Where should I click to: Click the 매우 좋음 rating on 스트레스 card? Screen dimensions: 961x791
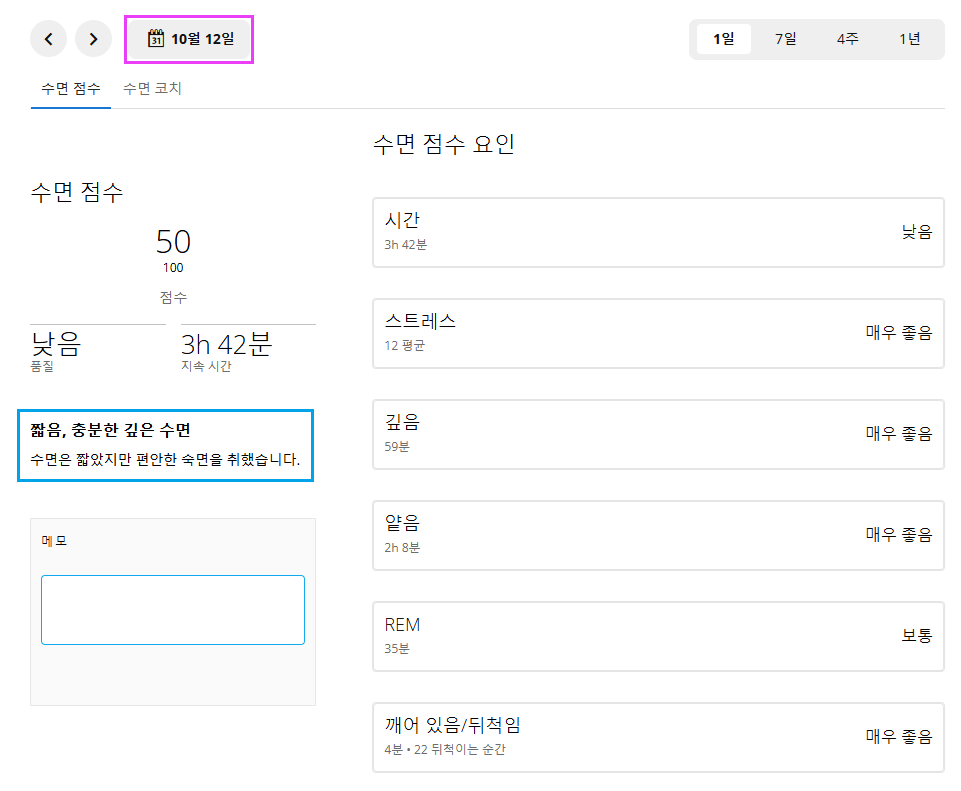click(x=899, y=333)
